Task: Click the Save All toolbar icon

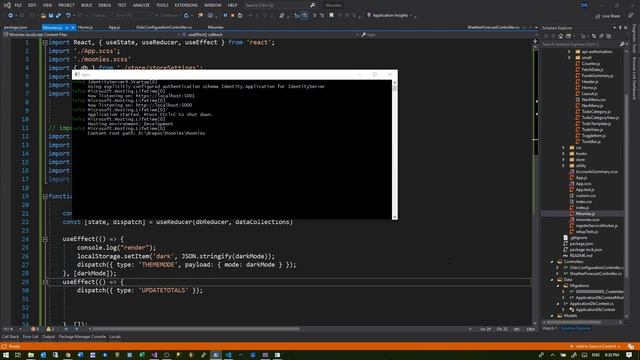Action: click(58, 16)
